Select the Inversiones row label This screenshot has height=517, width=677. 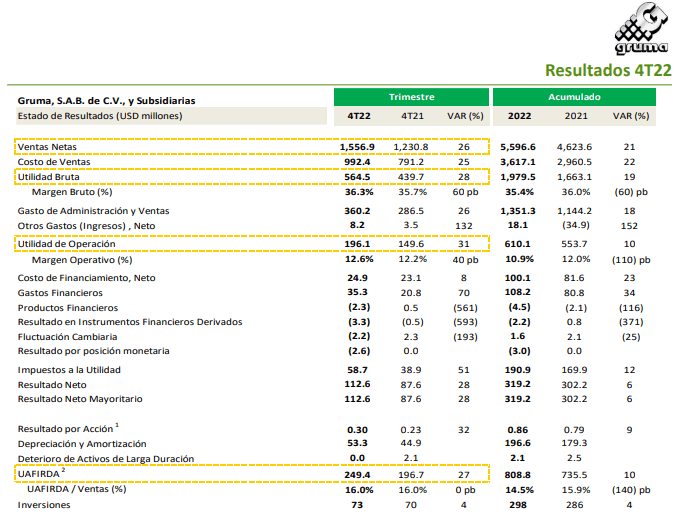coord(44,505)
